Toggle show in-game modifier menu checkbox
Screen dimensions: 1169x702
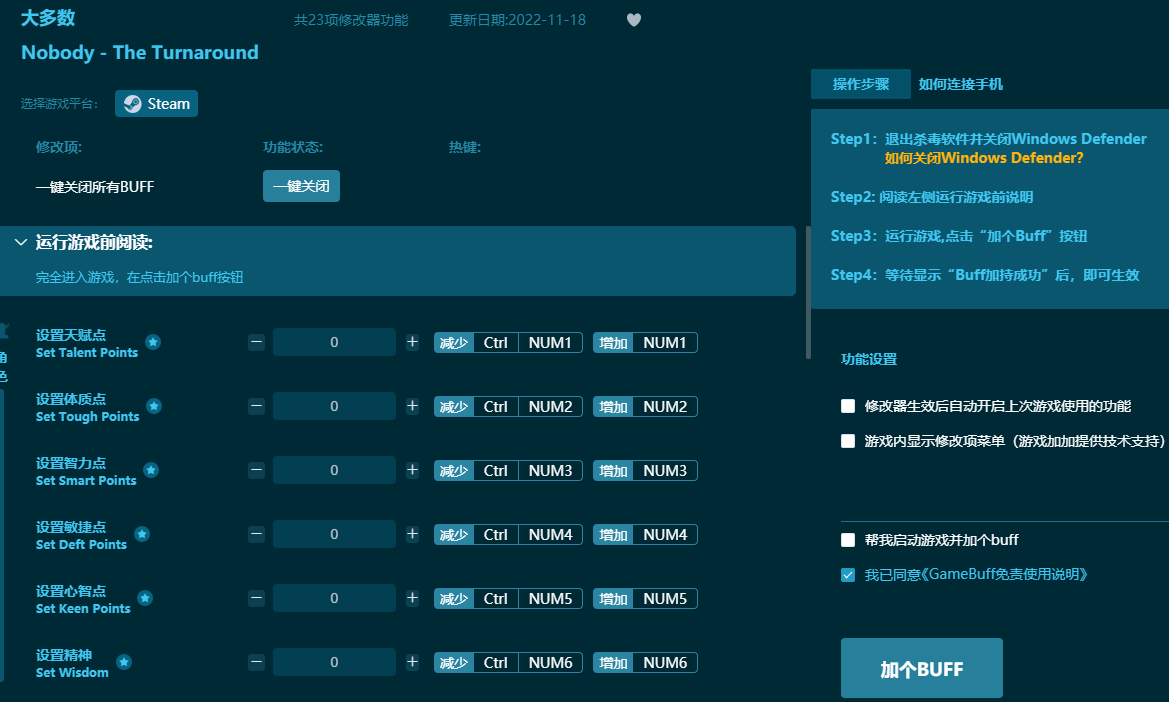click(x=848, y=441)
